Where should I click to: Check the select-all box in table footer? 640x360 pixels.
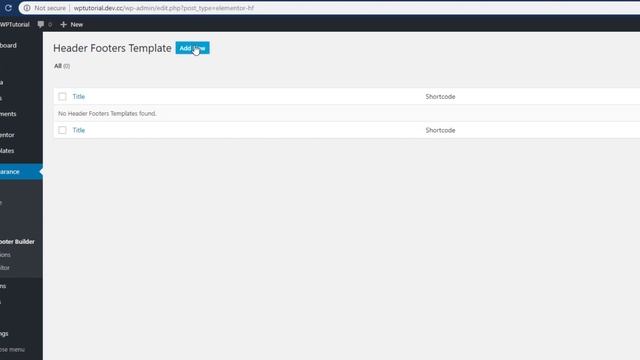point(62,130)
